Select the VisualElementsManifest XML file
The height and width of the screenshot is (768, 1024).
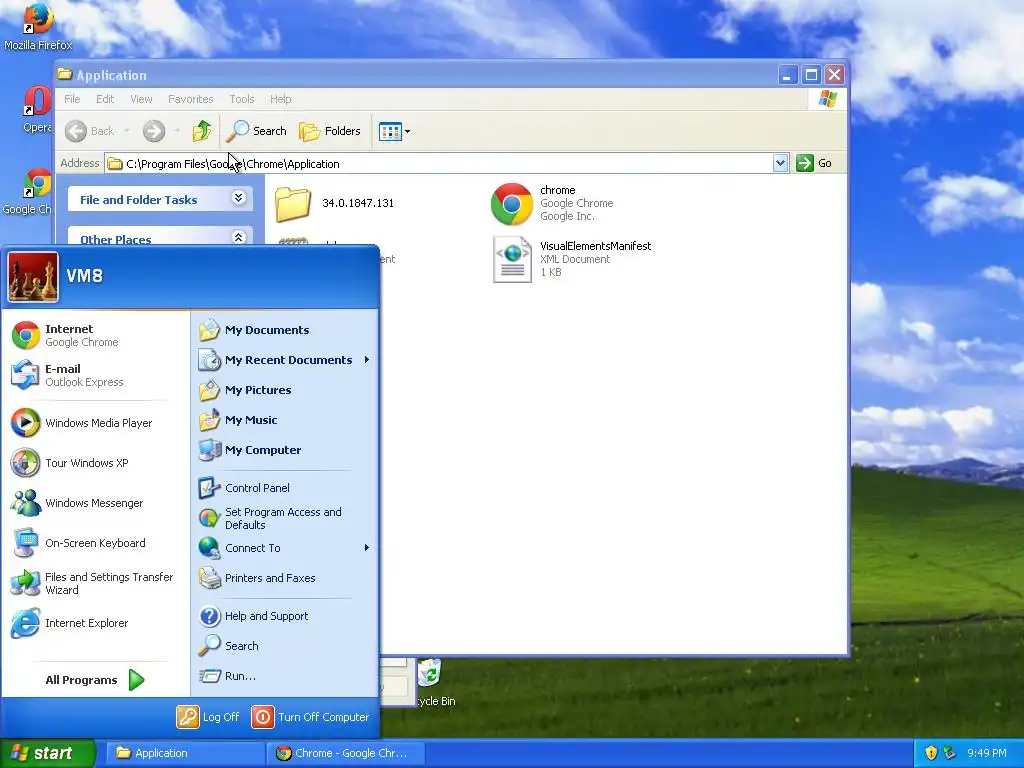[x=571, y=259]
